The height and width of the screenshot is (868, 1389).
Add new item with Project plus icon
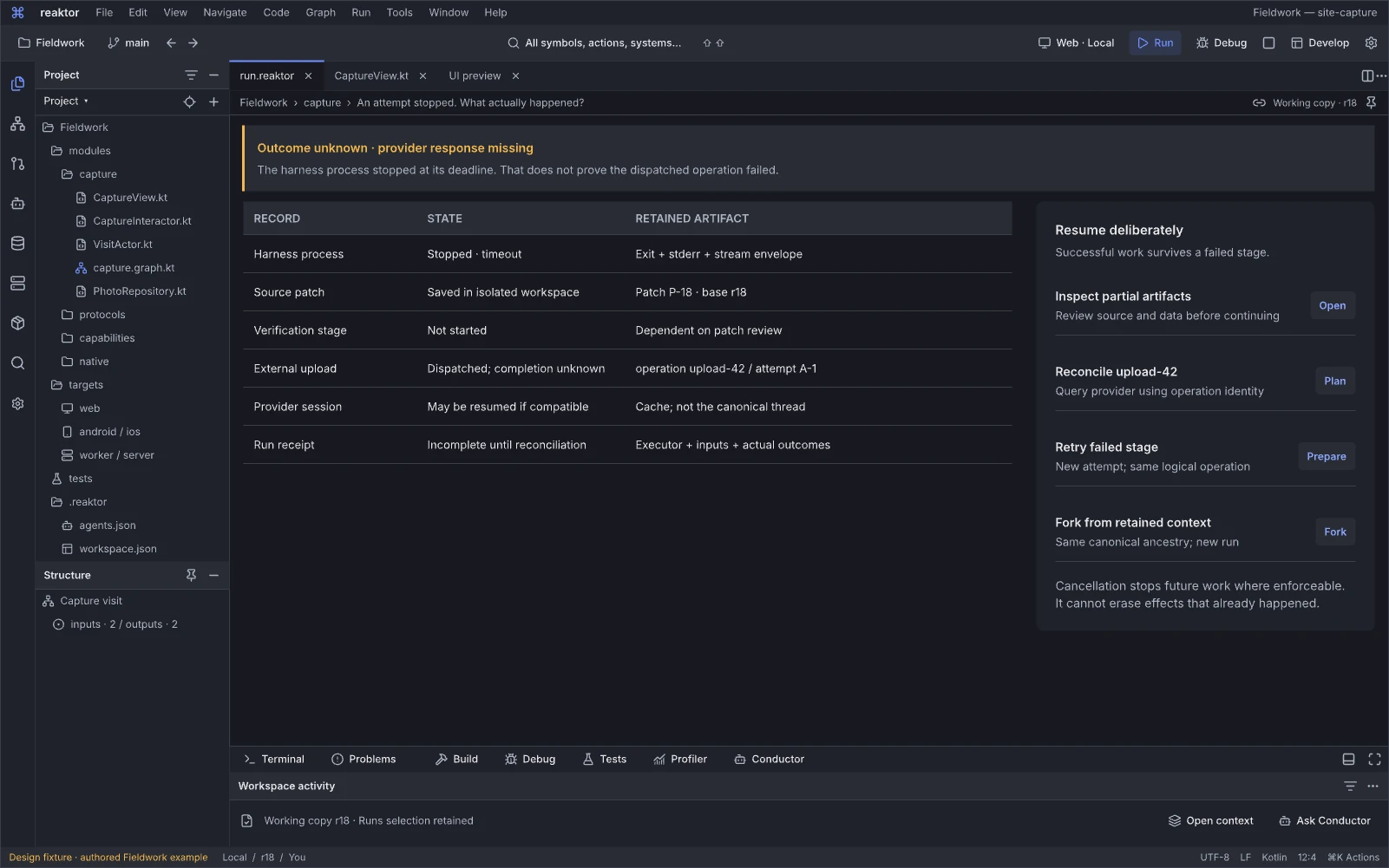213,101
